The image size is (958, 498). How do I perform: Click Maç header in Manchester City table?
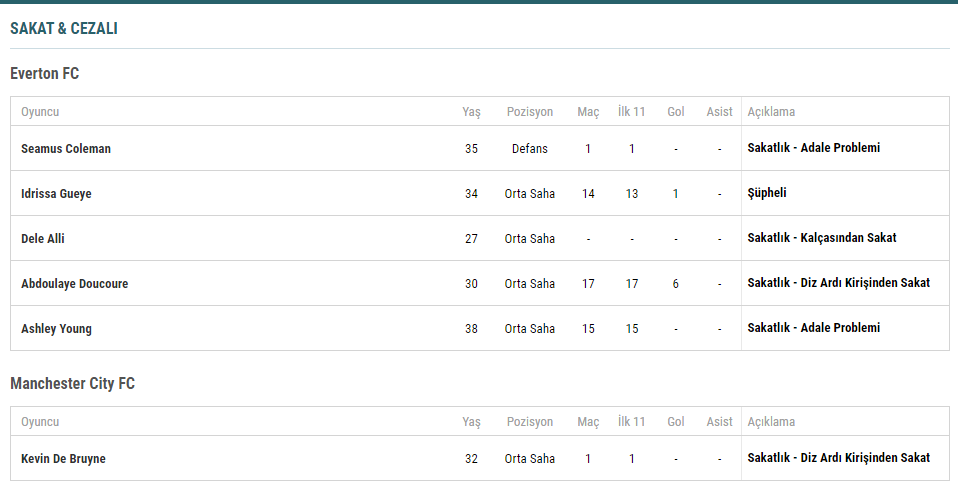588,422
